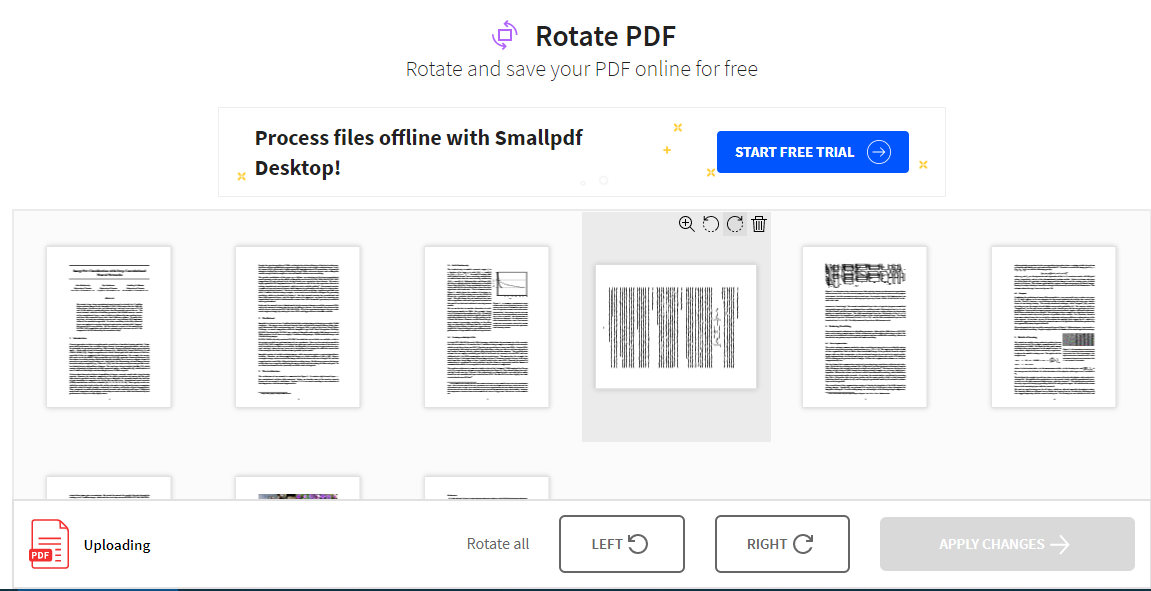The width and height of the screenshot is (1151, 591).
Task: Click APPLY CHANGES button
Action: click(x=1007, y=544)
